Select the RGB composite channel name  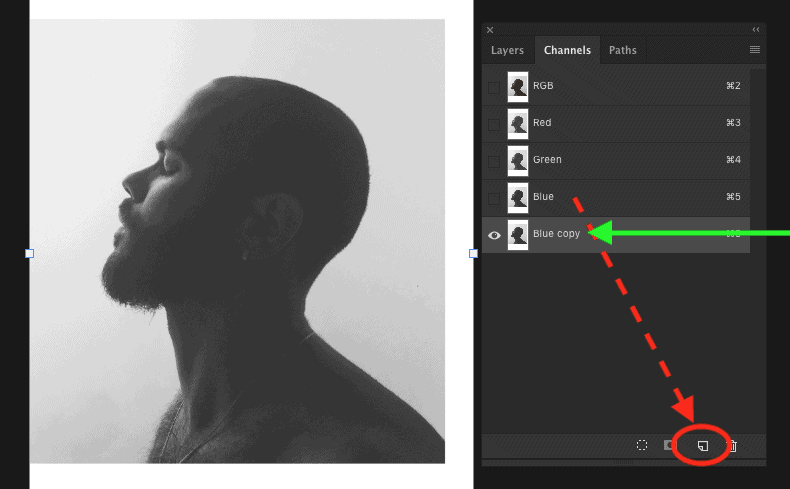pos(543,86)
